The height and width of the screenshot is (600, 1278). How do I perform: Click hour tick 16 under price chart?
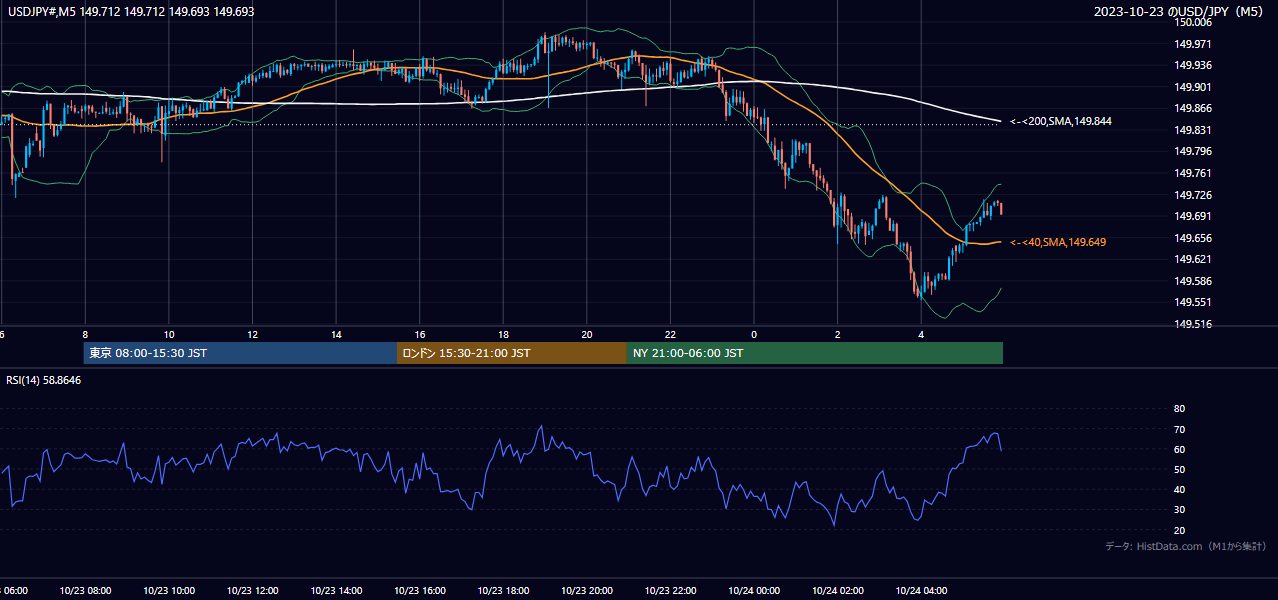tap(420, 335)
